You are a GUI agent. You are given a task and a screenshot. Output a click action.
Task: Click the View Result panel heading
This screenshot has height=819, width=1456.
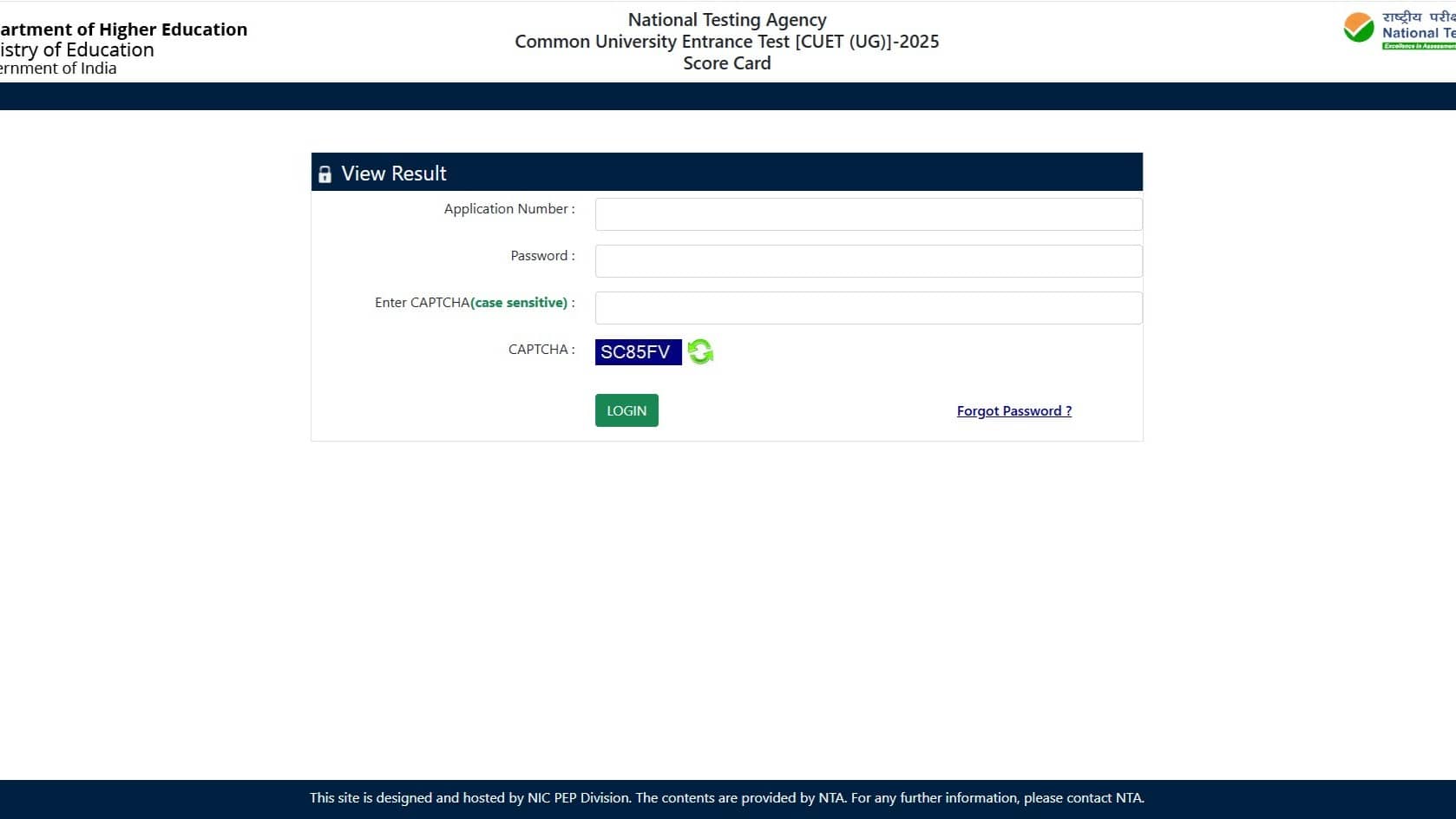click(394, 174)
